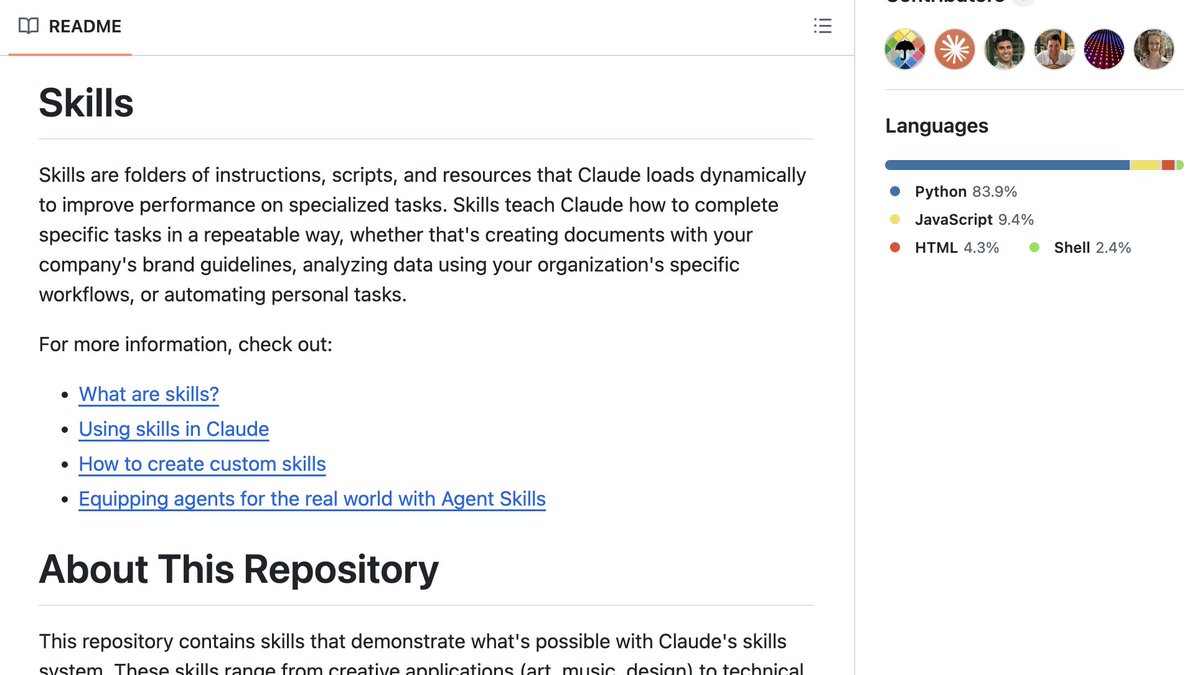Click the fourth contributor avatar photo
This screenshot has width=1200, height=675.
pyautogui.click(x=1054, y=49)
